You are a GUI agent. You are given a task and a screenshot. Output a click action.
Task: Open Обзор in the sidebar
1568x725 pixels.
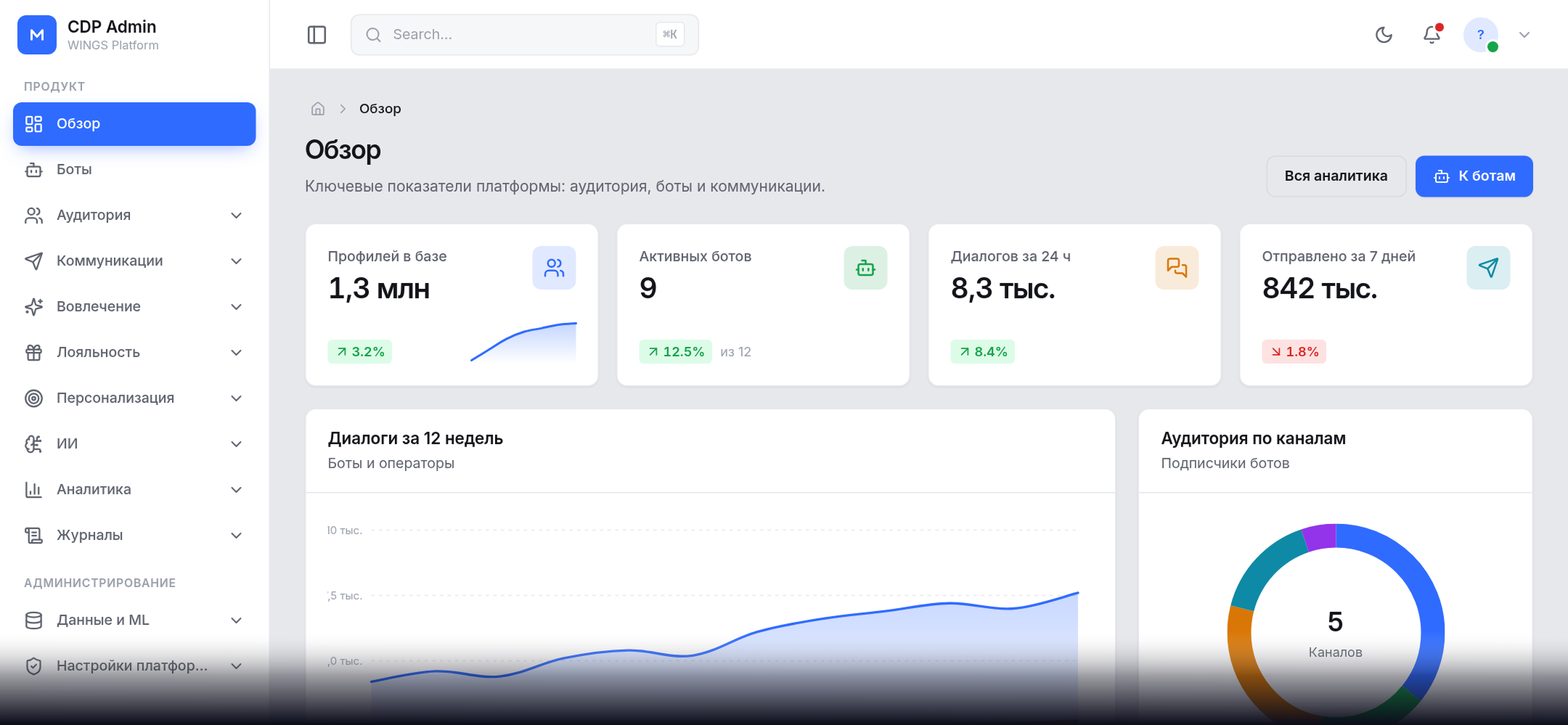[x=134, y=124]
